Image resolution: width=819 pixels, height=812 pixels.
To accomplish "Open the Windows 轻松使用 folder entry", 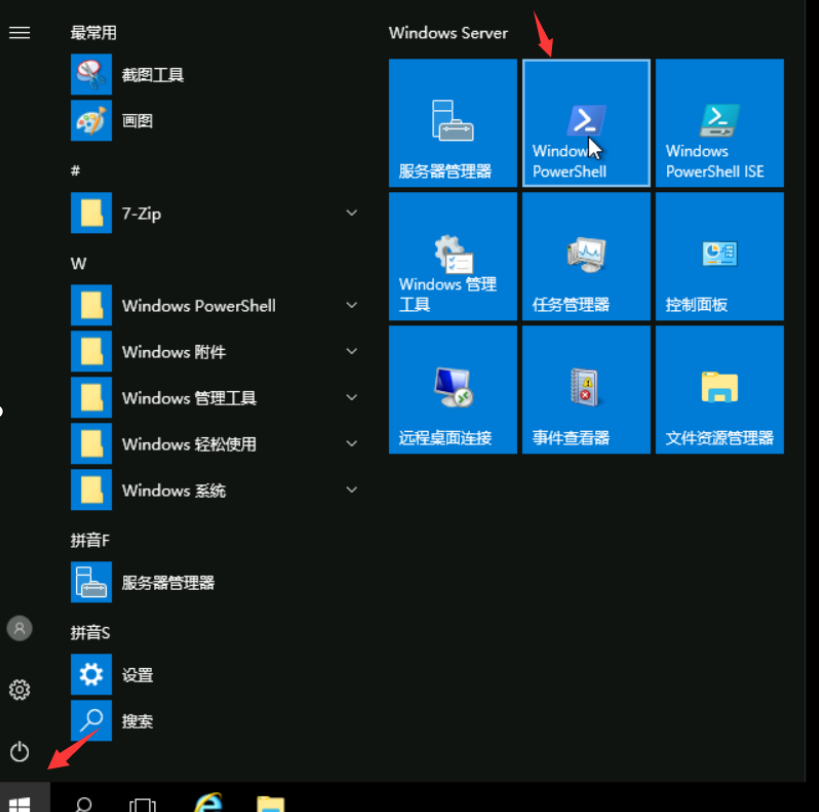I will 214,443.
